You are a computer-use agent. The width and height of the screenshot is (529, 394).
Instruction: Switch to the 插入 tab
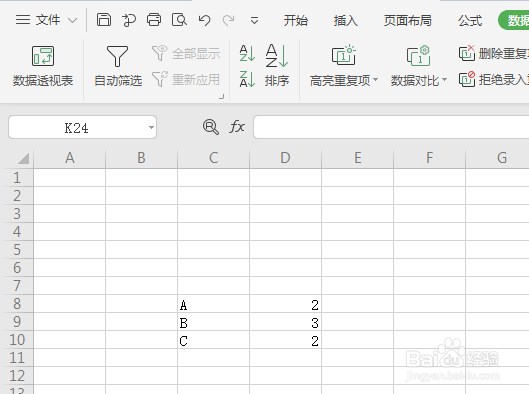coord(345,21)
